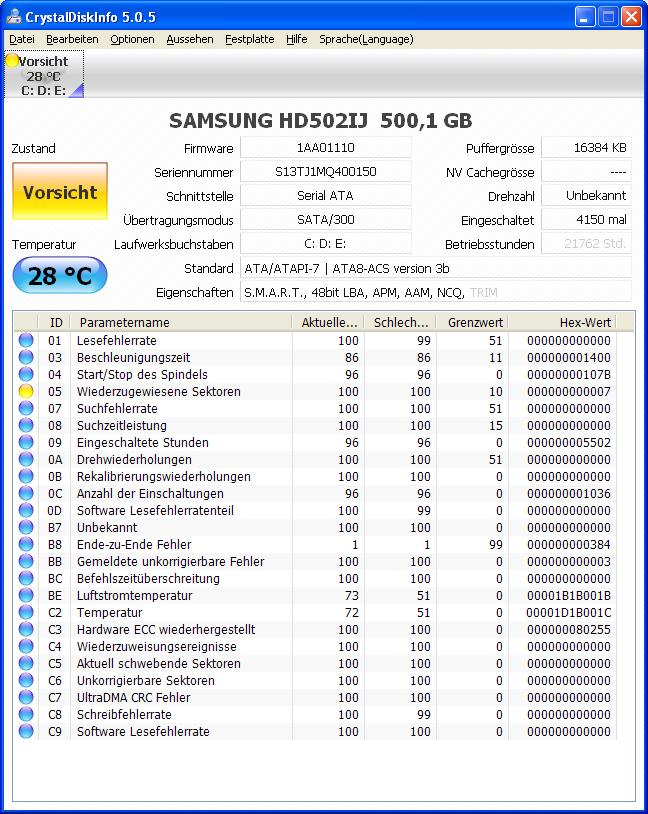Open the Sprache(Language) menu
This screenshot has height=814, width=648.
[x=366, y=39]
